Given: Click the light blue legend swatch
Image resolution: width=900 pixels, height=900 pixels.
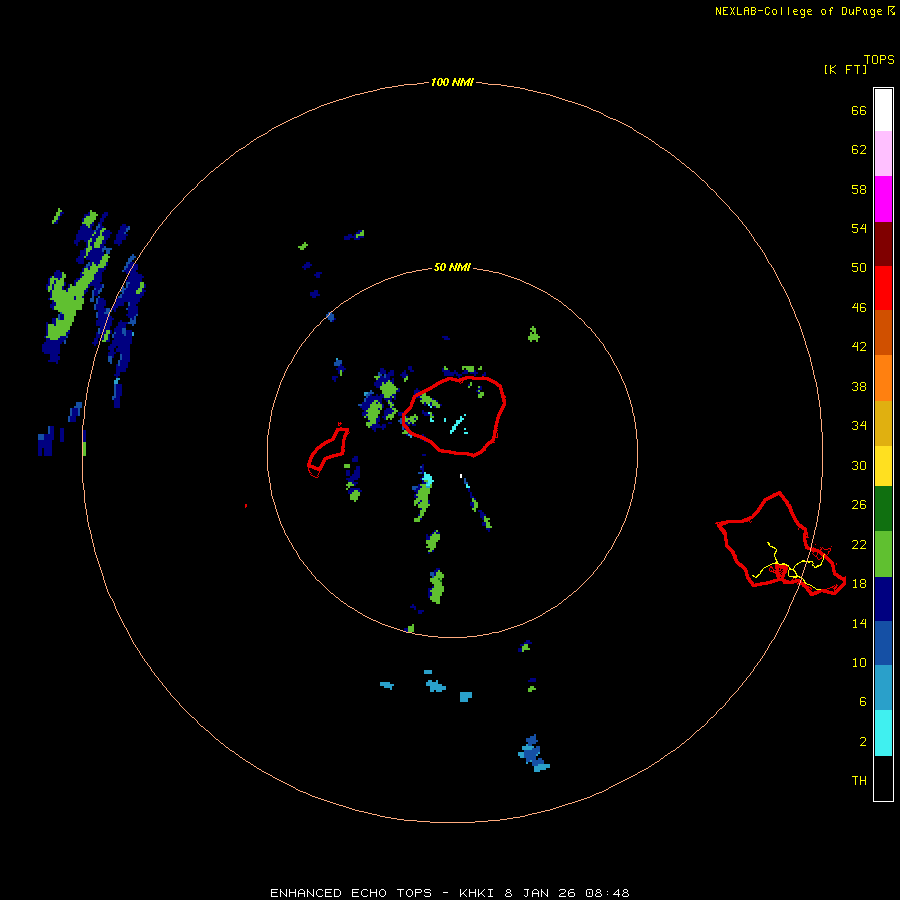Looking at the screenshot, I should tap(883, 688).
